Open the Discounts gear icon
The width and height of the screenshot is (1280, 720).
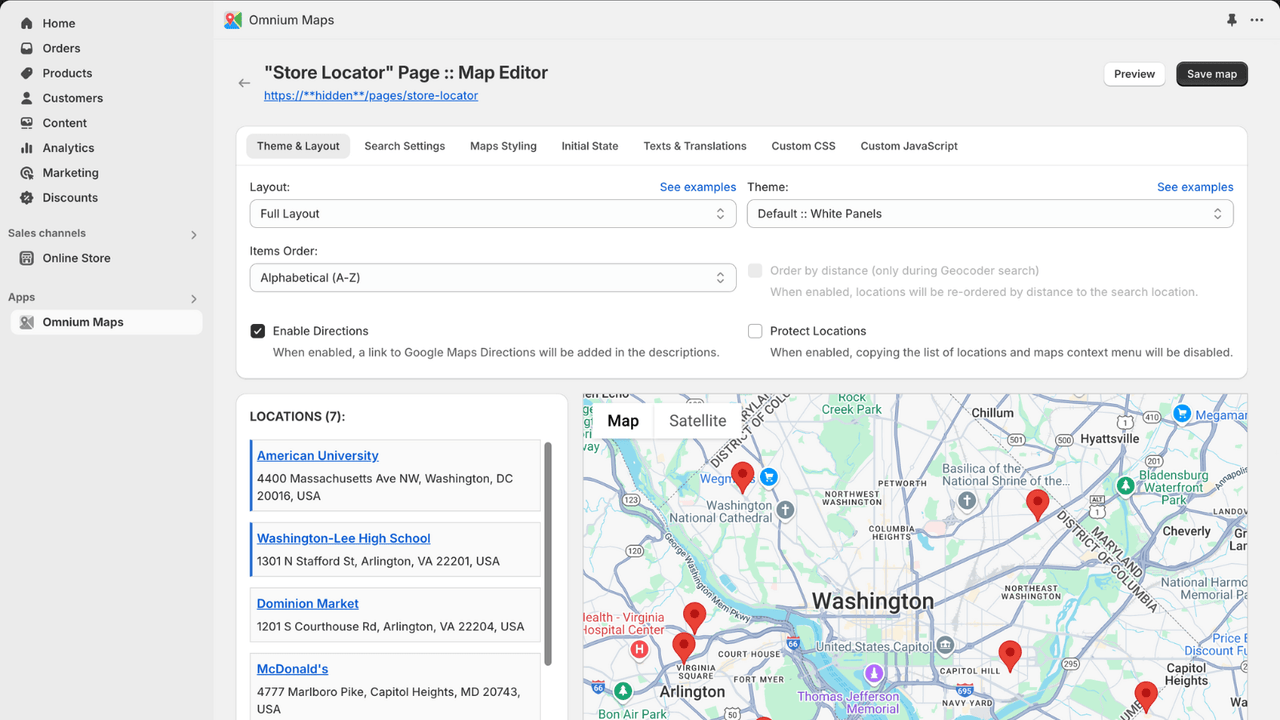coord(27,198)
